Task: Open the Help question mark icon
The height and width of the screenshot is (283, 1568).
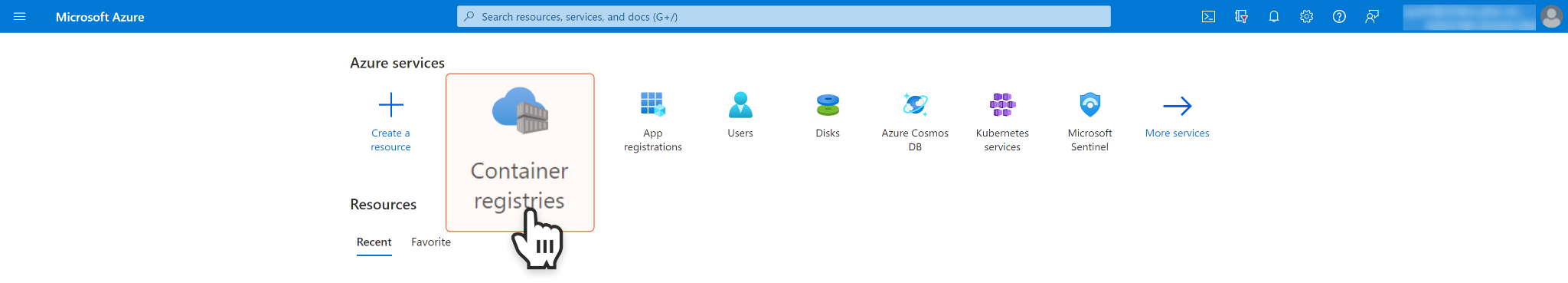Action: [1339, 16]
